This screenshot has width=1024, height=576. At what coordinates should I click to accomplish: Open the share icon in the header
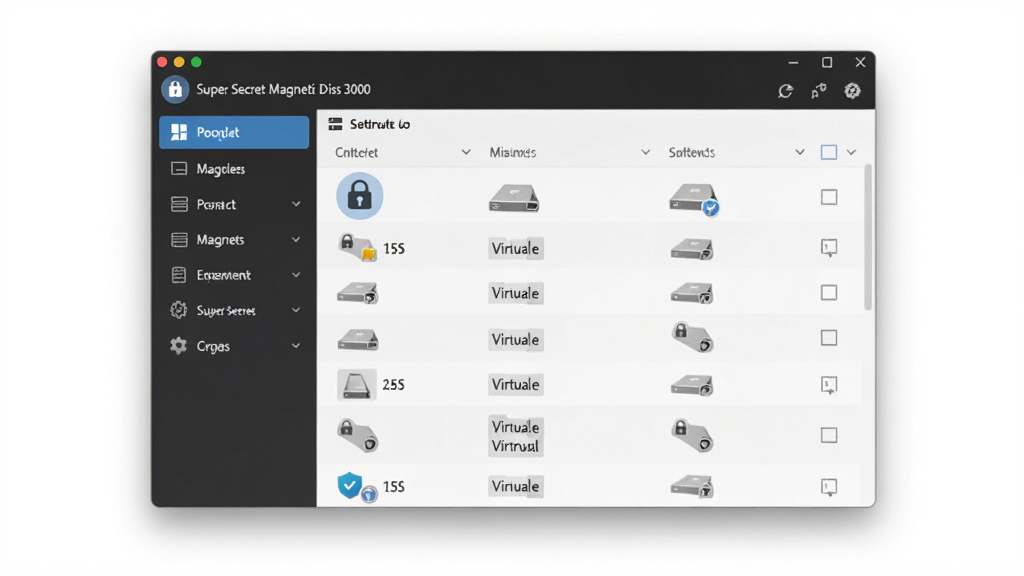(819, 91)
